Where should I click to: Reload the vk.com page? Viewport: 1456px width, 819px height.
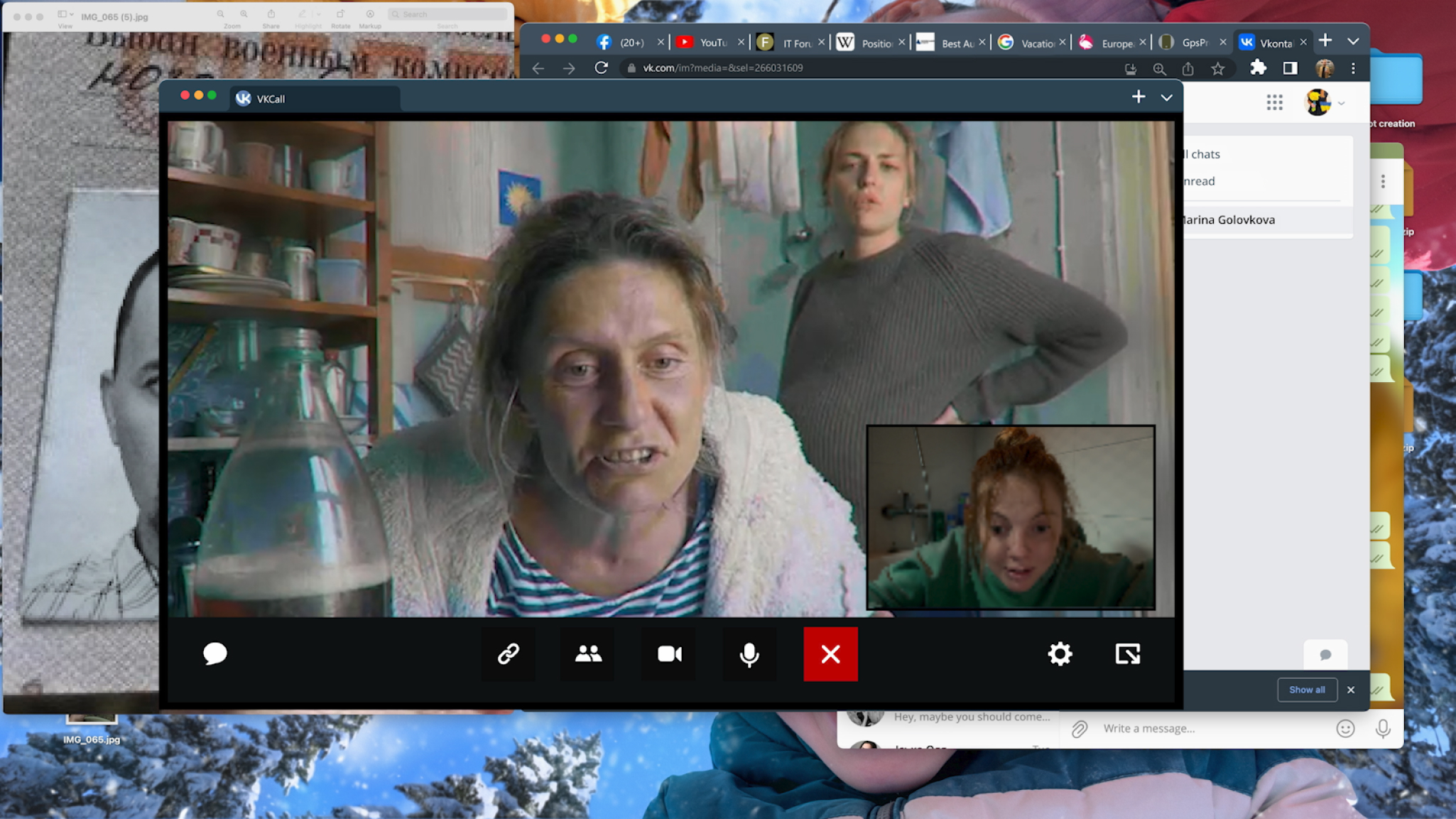[601, 67]
